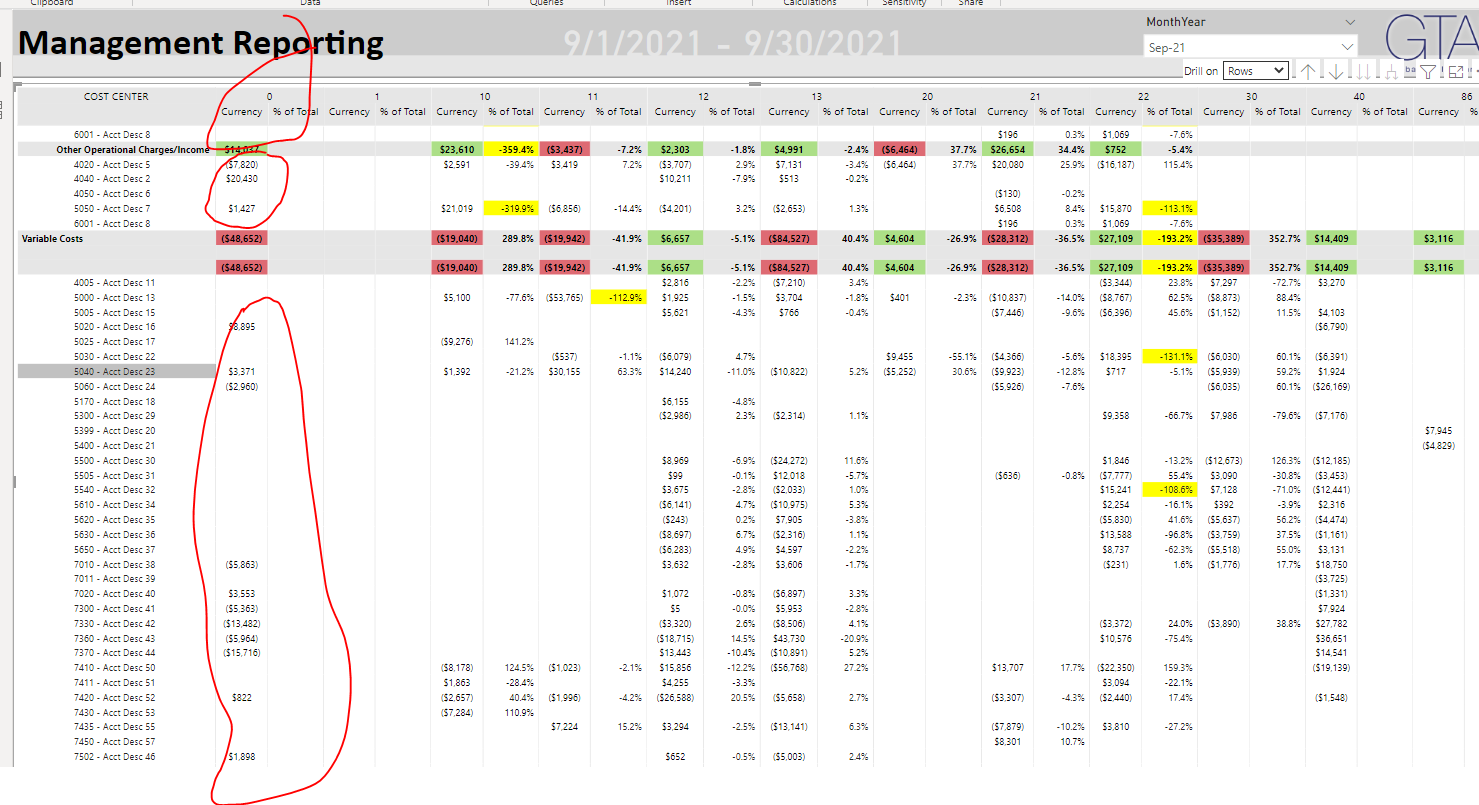Select row 5000 - Acct Desc 13

[x=115, y=298]
